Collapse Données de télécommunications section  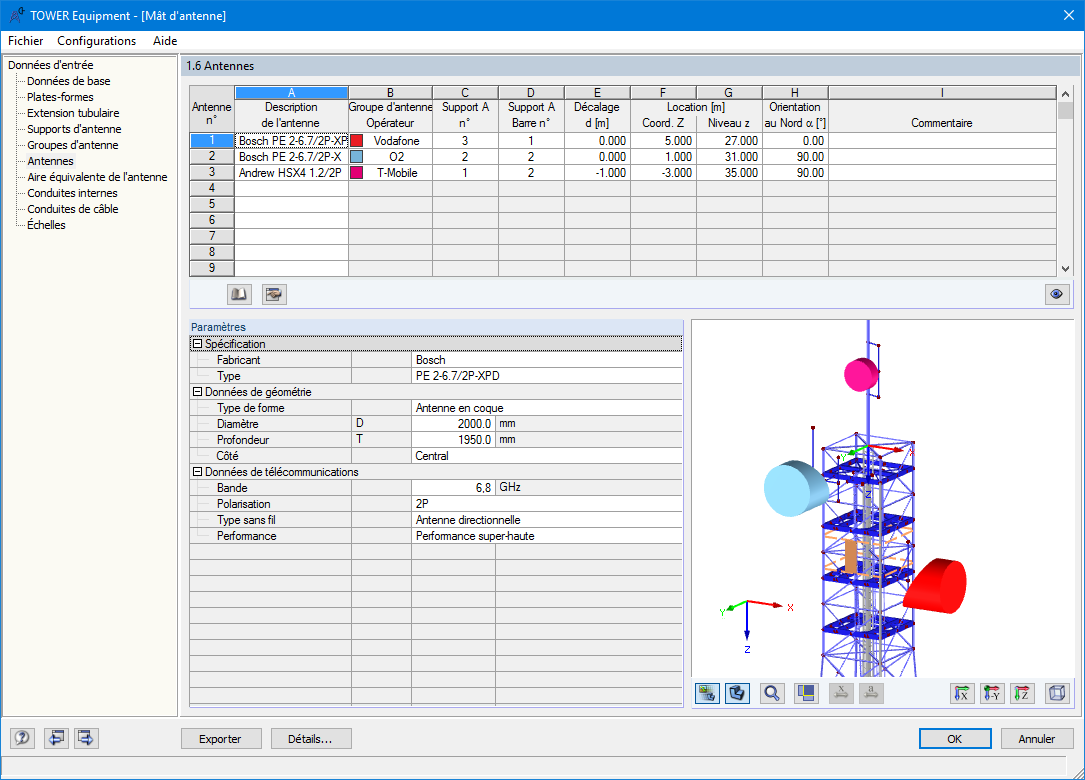point(197,471)
